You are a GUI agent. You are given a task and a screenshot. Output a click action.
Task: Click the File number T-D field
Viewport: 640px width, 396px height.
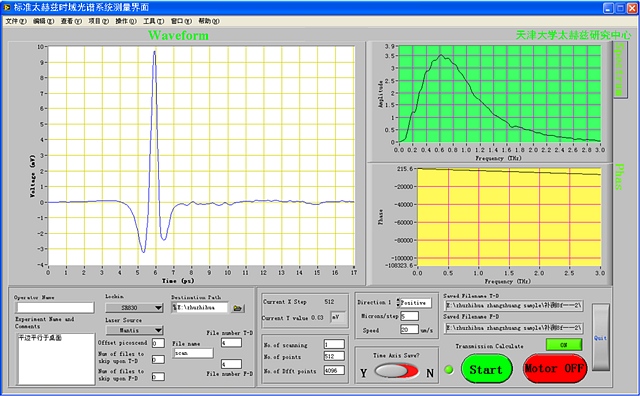pos(231,343)
